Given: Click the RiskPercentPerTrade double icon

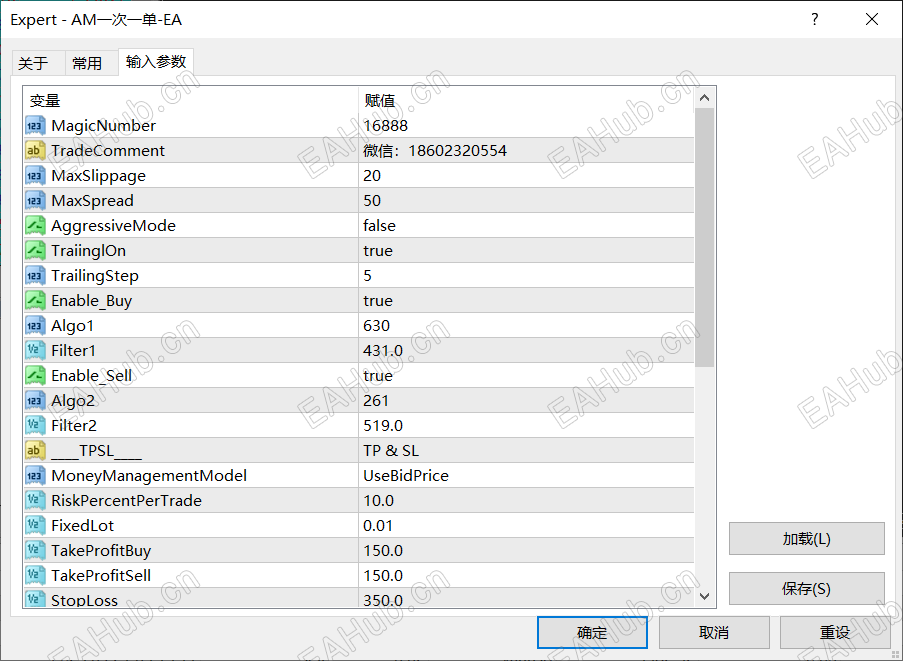Looking at the screenshot, I should tap(35, 500).
